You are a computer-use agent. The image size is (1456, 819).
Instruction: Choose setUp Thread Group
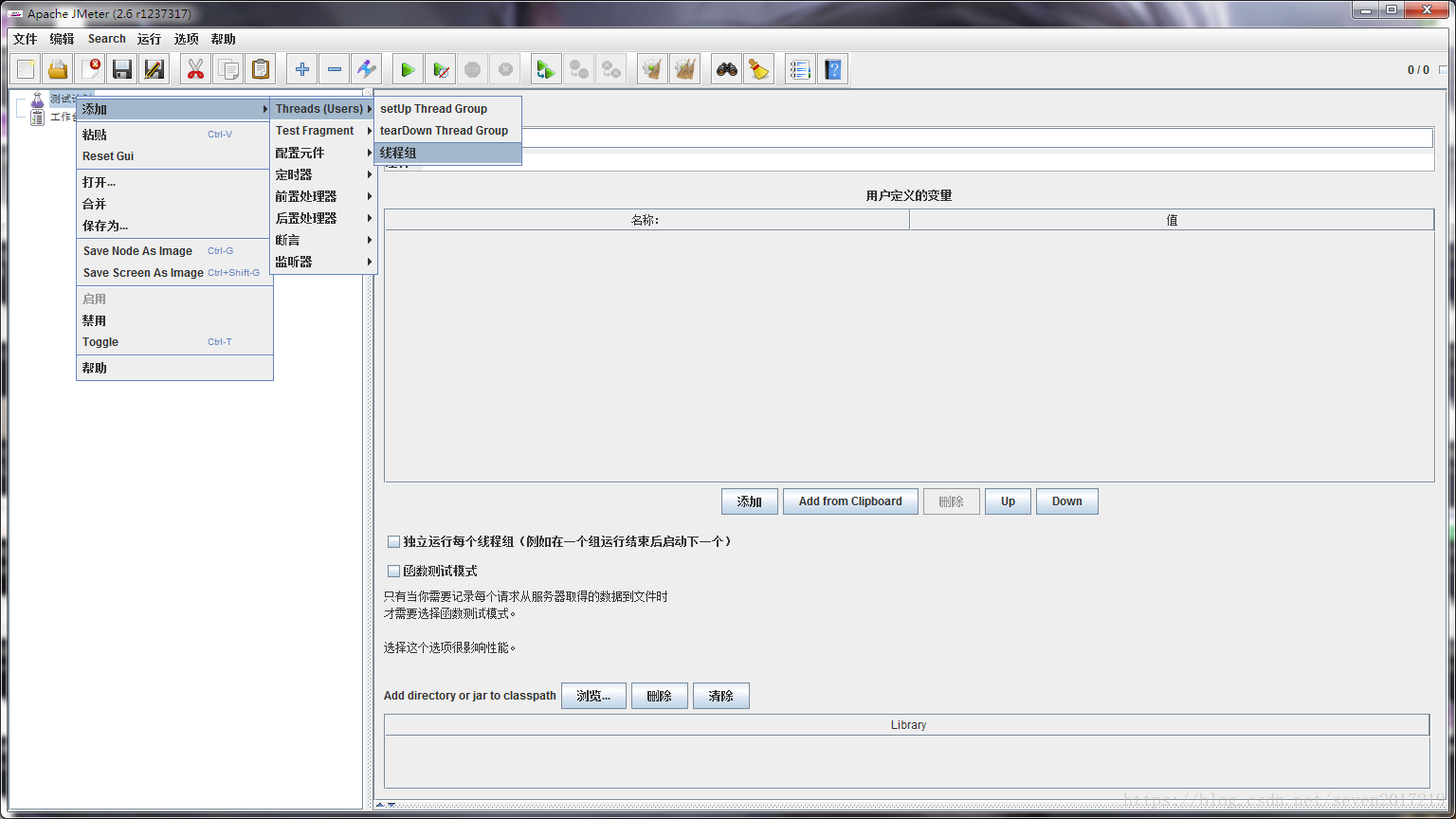click(448, 109)
